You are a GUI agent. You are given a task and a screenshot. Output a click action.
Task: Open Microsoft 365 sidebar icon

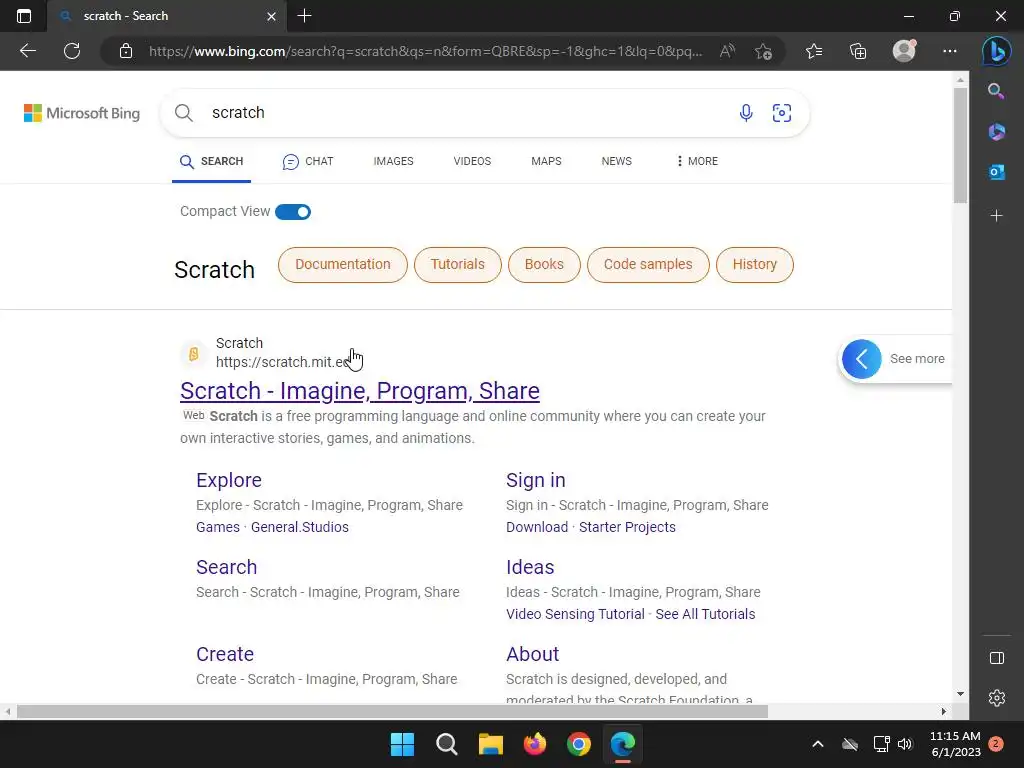(x=997, y=131)
